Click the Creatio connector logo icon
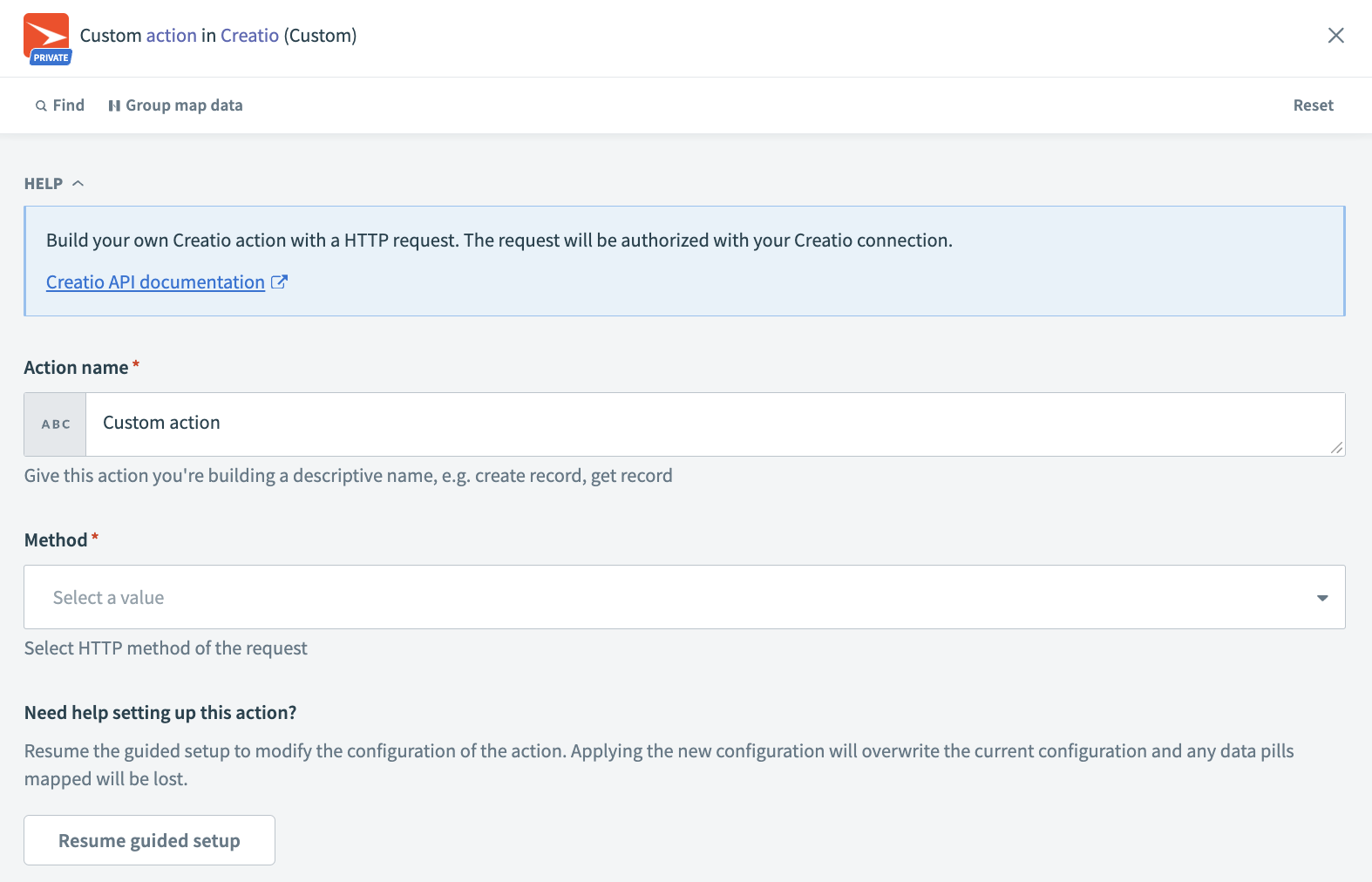This screenshot has height=882, width=1372. (x=46, y=33)
